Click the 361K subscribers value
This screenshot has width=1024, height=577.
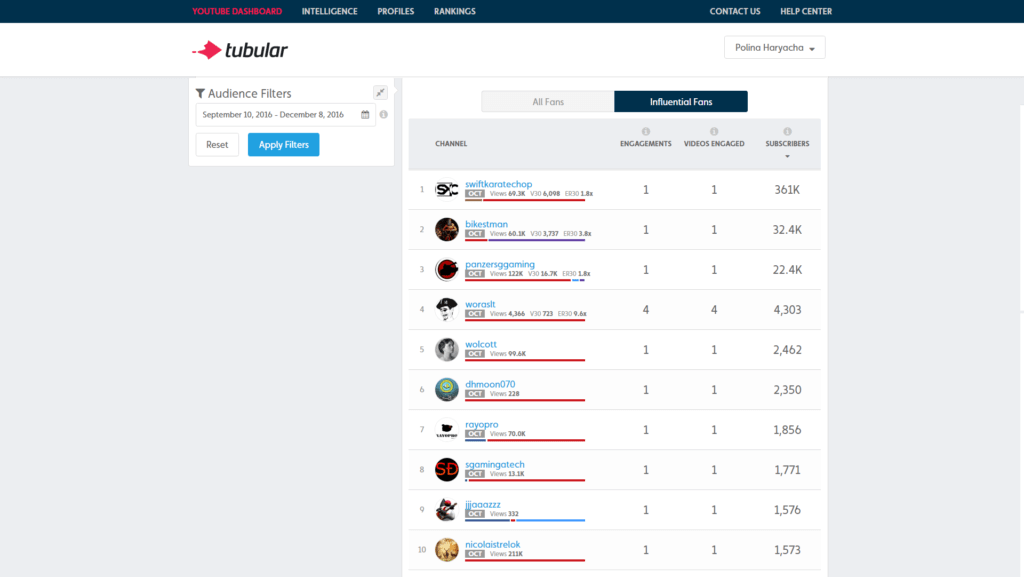coord(787,190)
